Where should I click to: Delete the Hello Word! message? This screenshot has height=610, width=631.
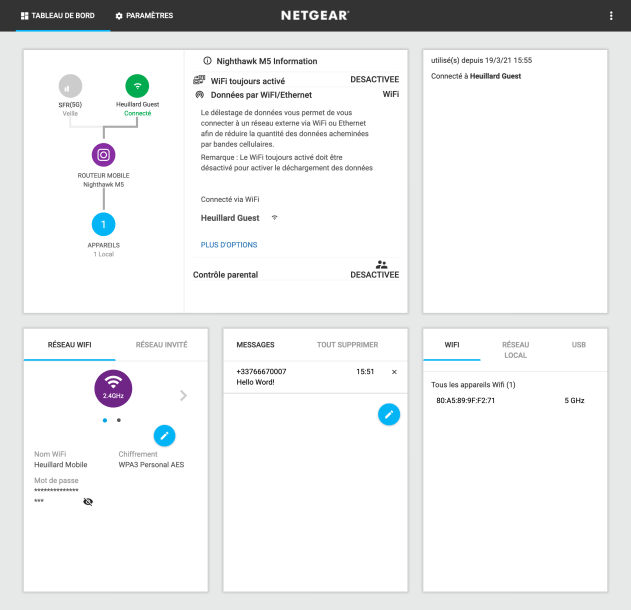[394, 372]
